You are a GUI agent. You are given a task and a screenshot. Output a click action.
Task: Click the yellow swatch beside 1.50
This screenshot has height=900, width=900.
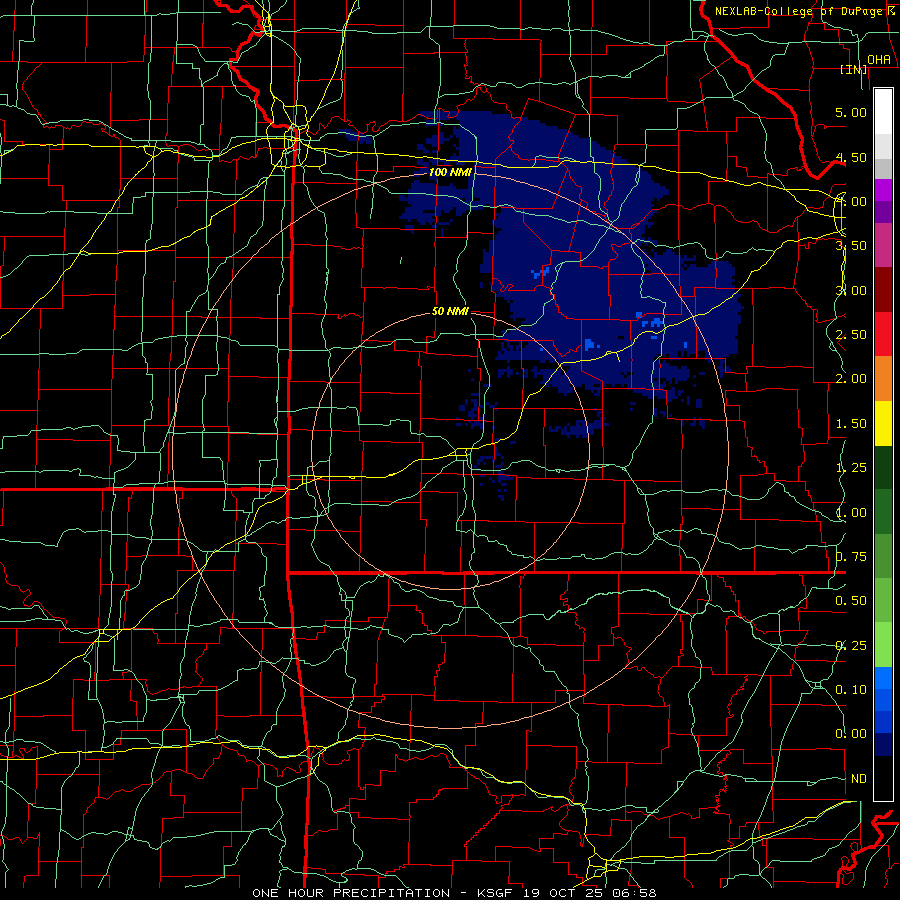(x=883, y=424)
